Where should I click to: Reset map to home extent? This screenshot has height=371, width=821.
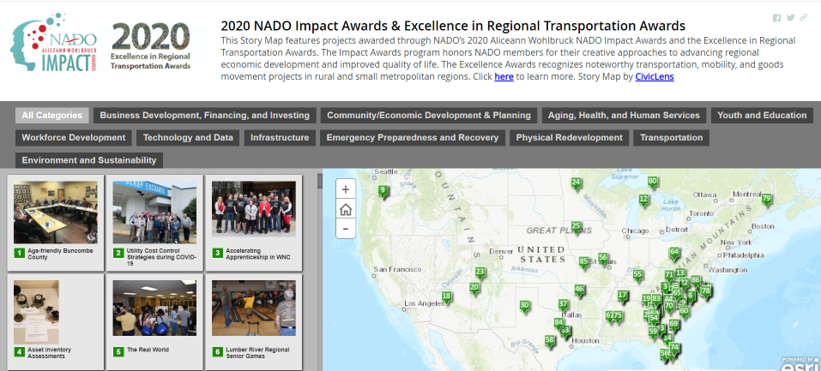[345, 209]
